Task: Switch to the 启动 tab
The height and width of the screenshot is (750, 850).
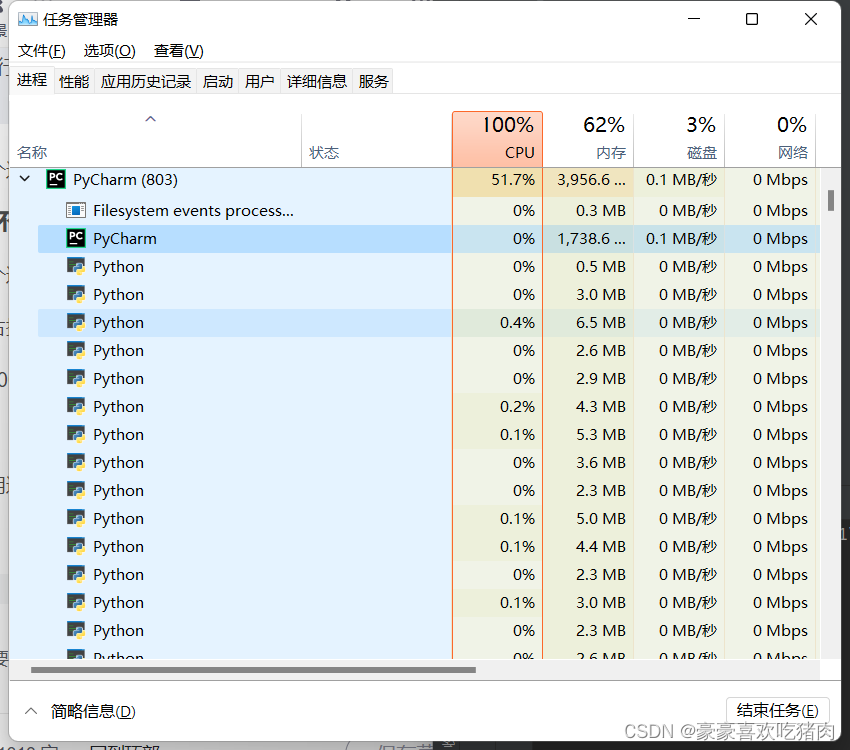Action: click(x=218, y=81)
